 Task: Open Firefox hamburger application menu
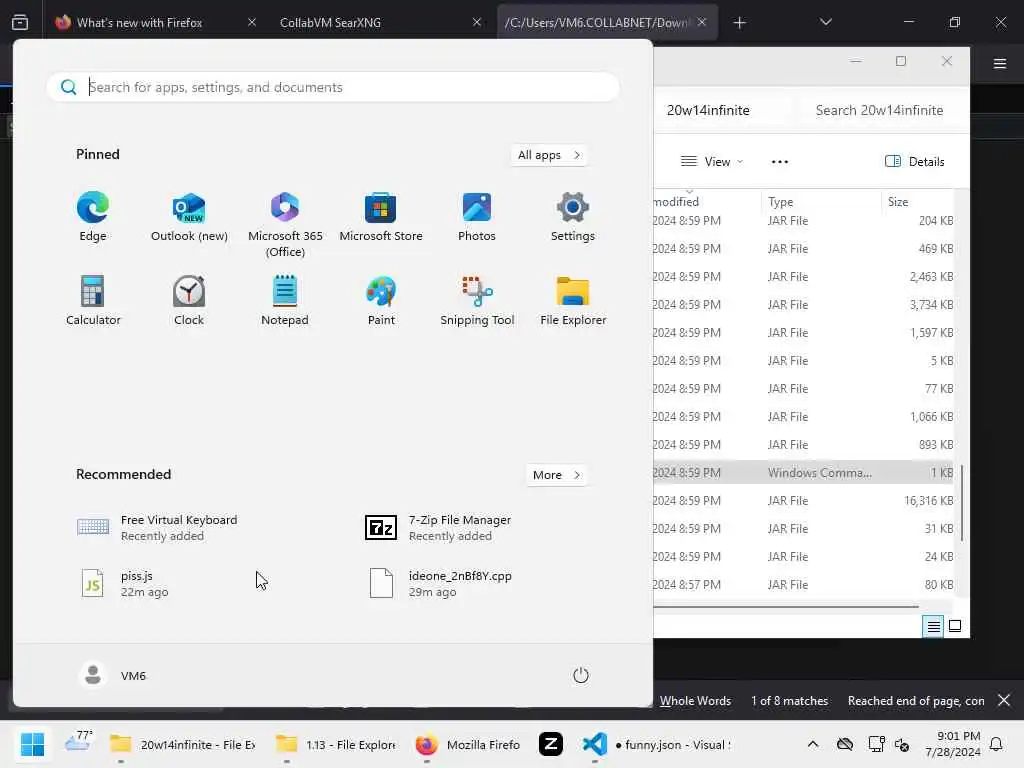click(999, 63)
